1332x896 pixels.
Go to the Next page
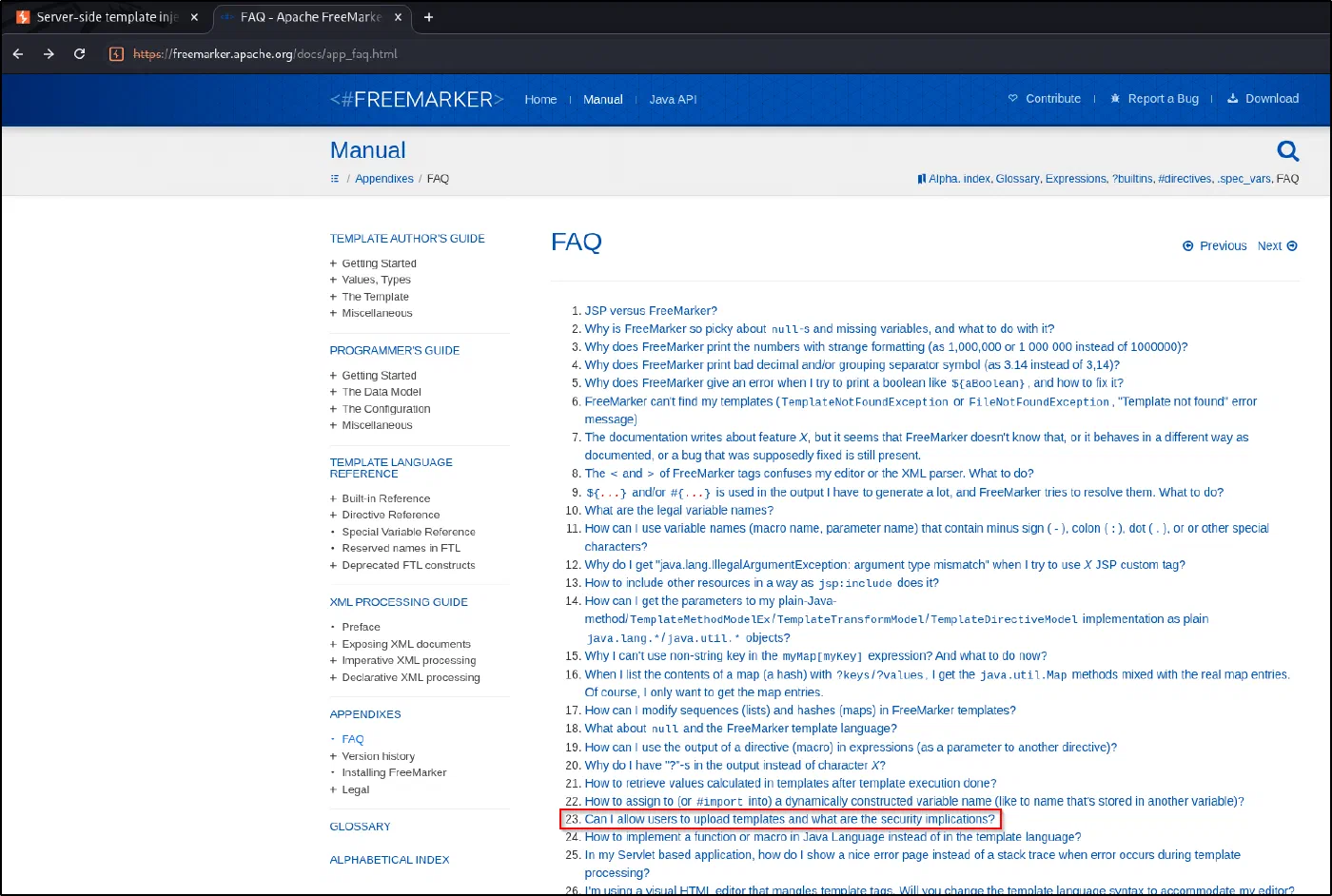coord(1277,245)
